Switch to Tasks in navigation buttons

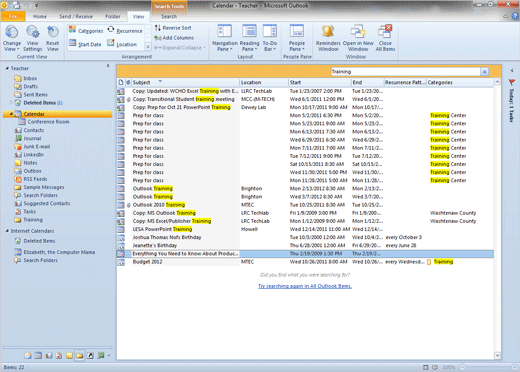click(59, 356)
